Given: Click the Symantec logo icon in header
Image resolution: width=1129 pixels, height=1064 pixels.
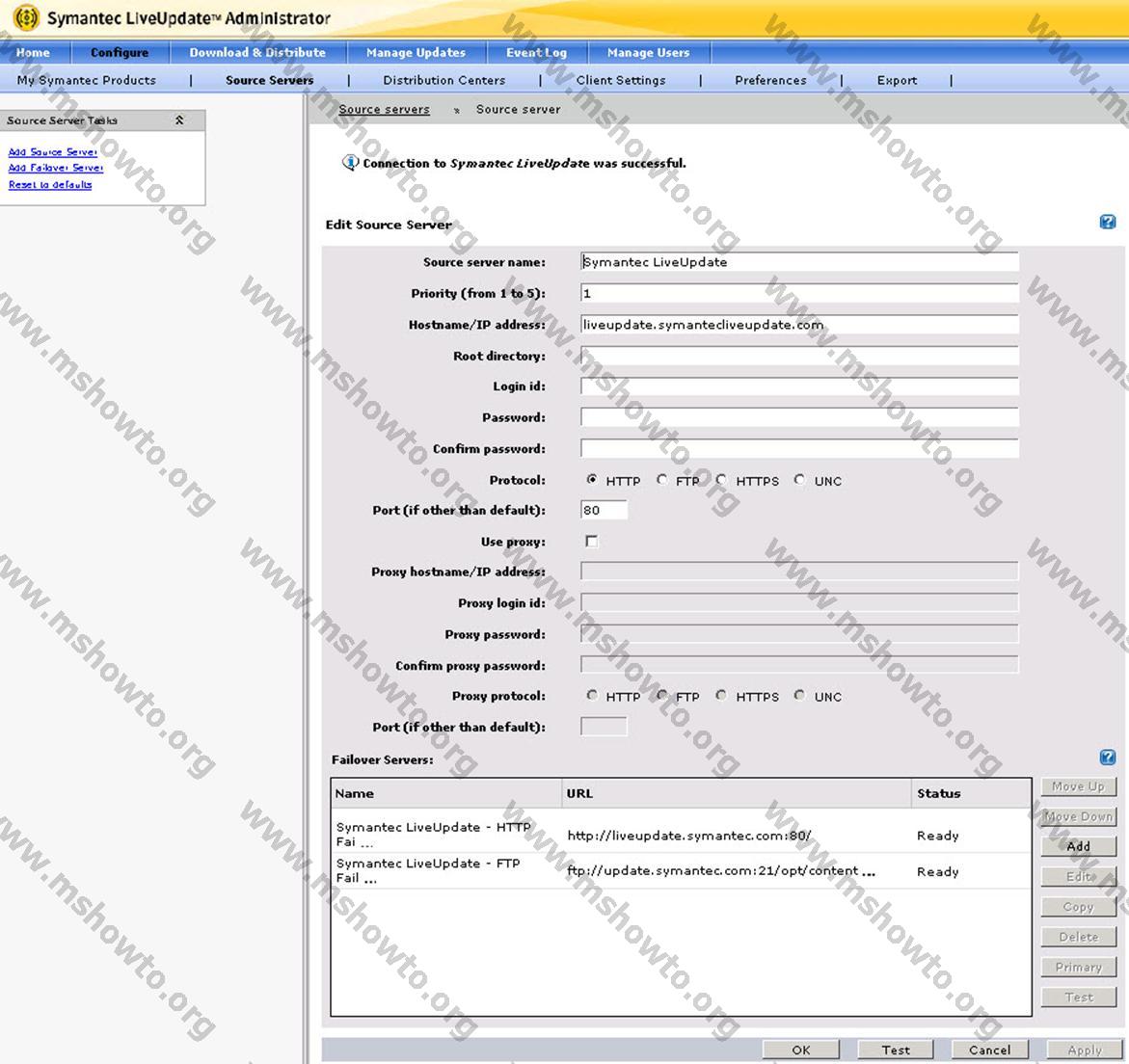Looking at the screenshot, I should (x=27, y=17).
